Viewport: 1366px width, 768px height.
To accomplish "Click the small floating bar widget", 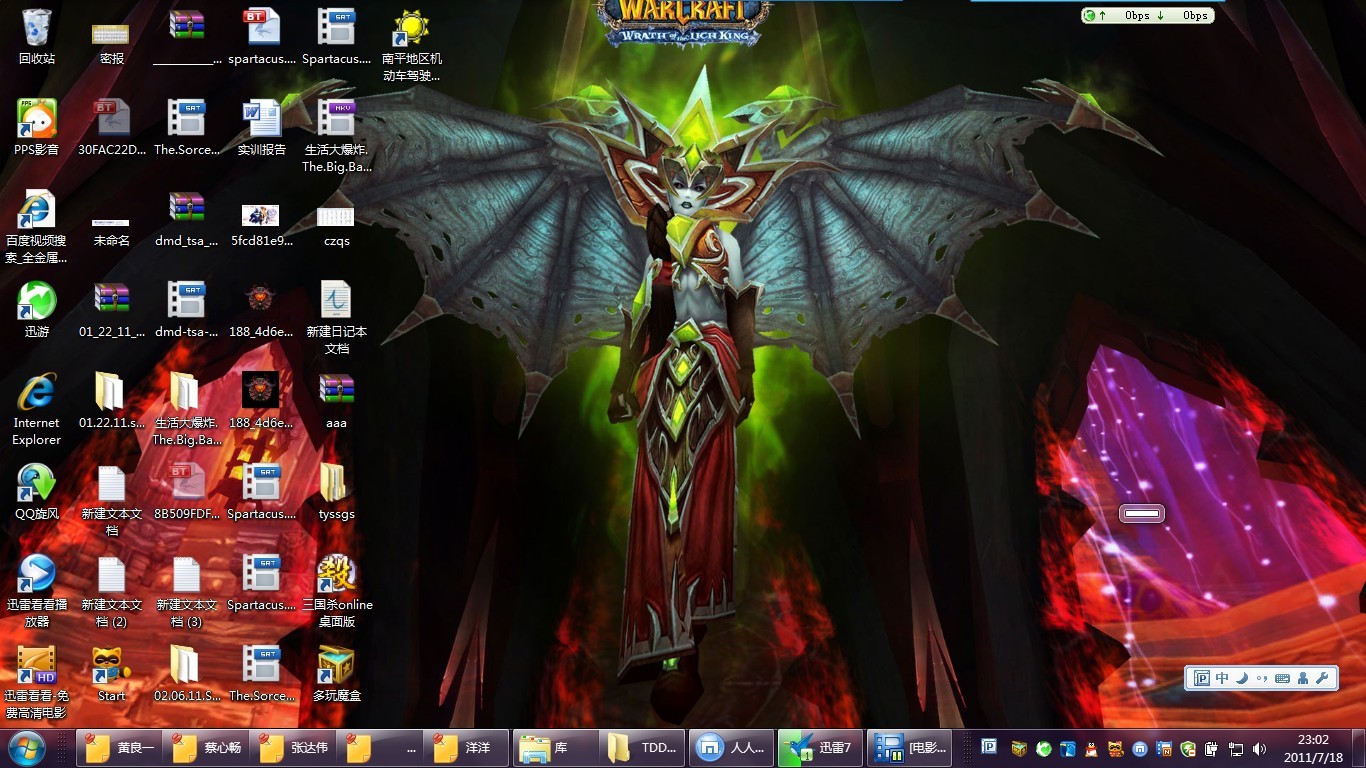I will pyautogui.click(x=1141, y=513).
